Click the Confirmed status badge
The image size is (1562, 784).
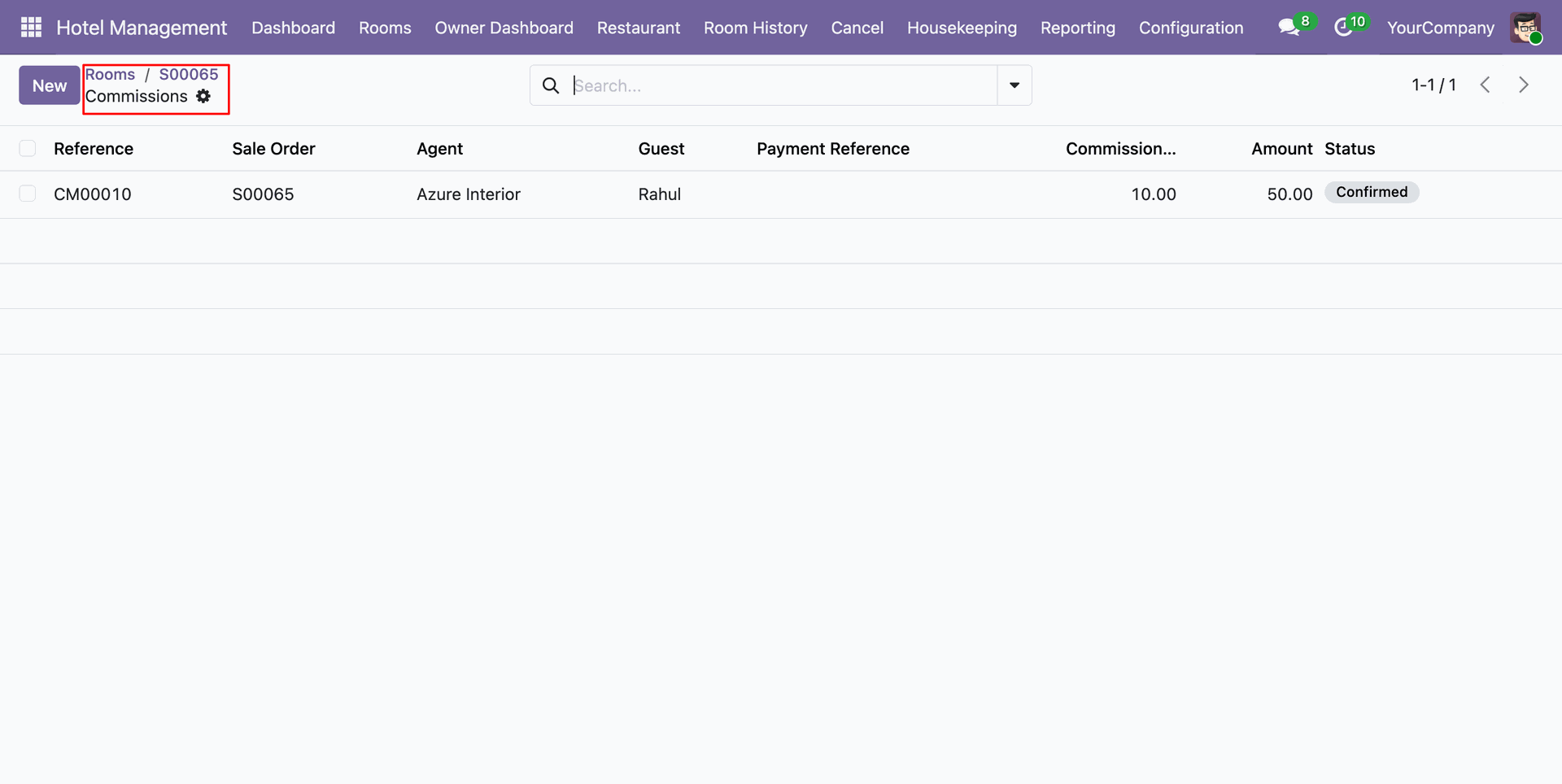1372,192
